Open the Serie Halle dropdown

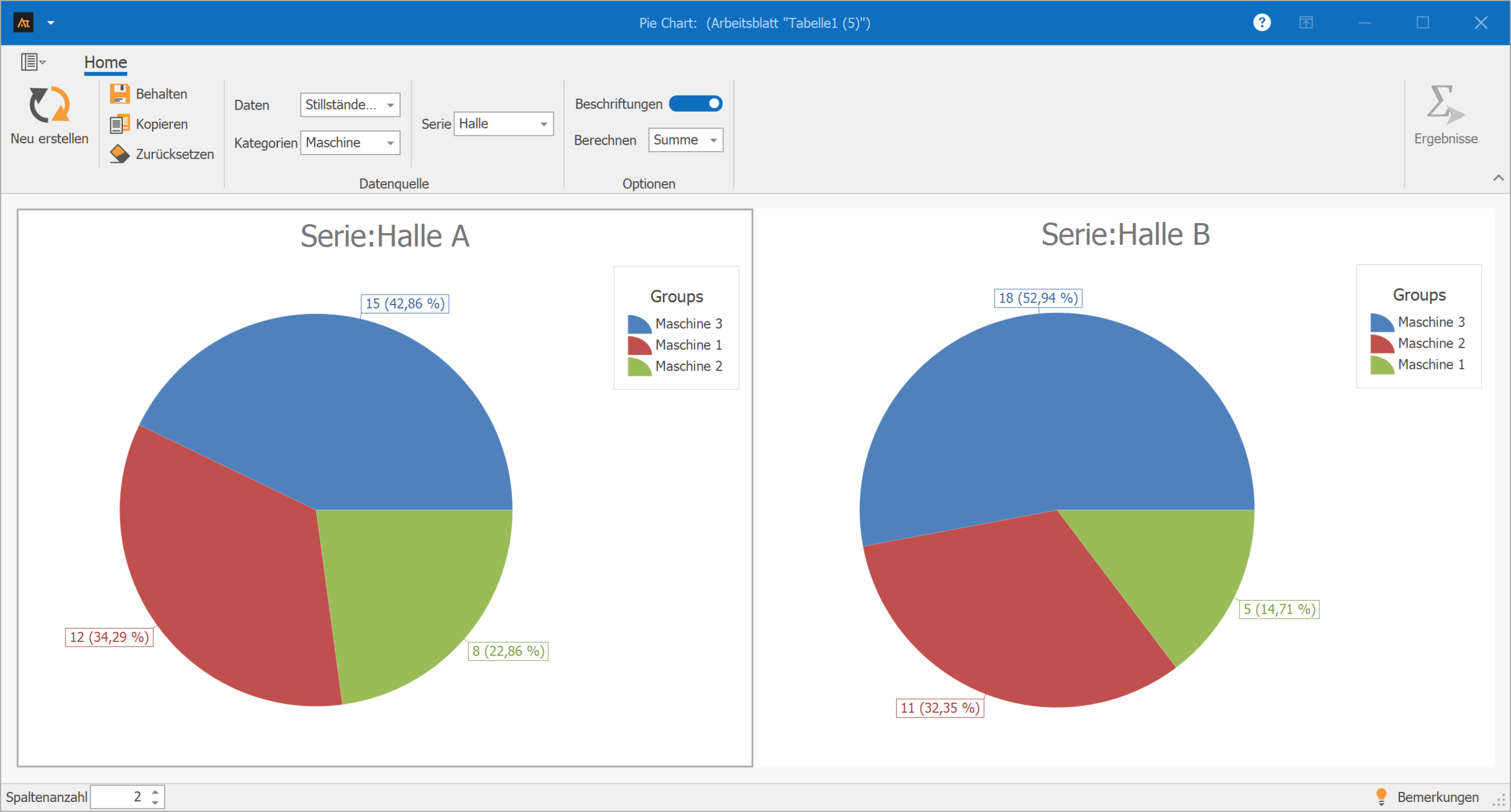[544, 124]
